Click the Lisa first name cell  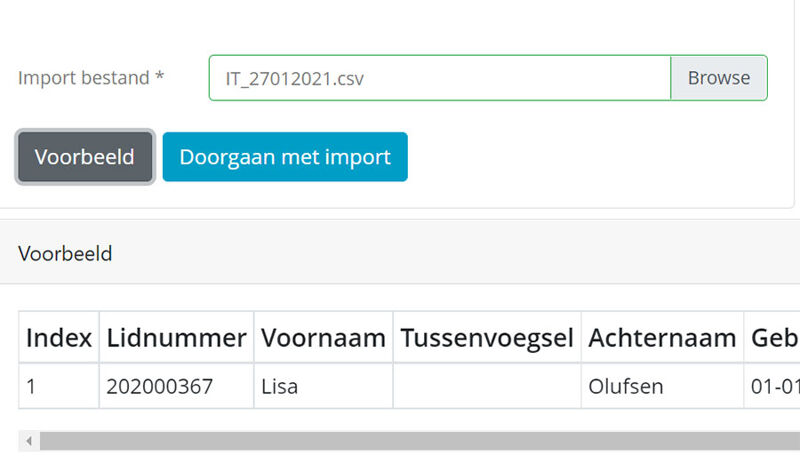[x=323, y=386]
